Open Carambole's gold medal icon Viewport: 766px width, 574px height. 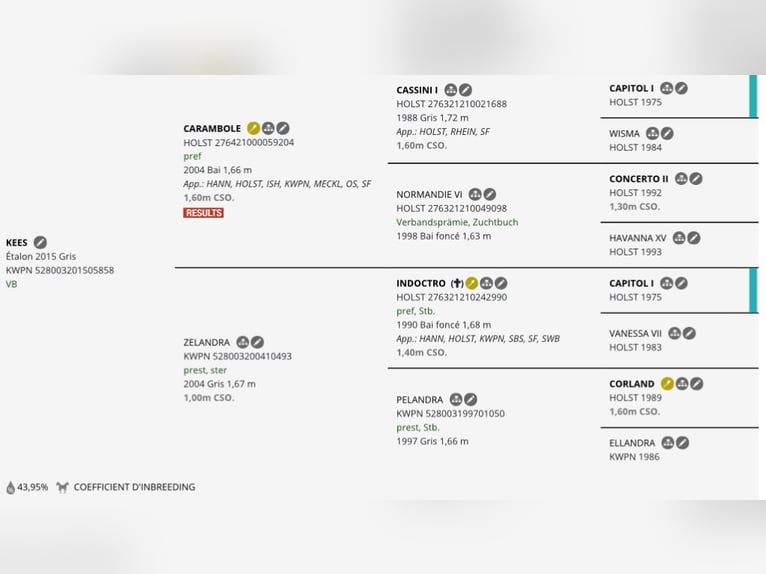[x=254, y=128]
